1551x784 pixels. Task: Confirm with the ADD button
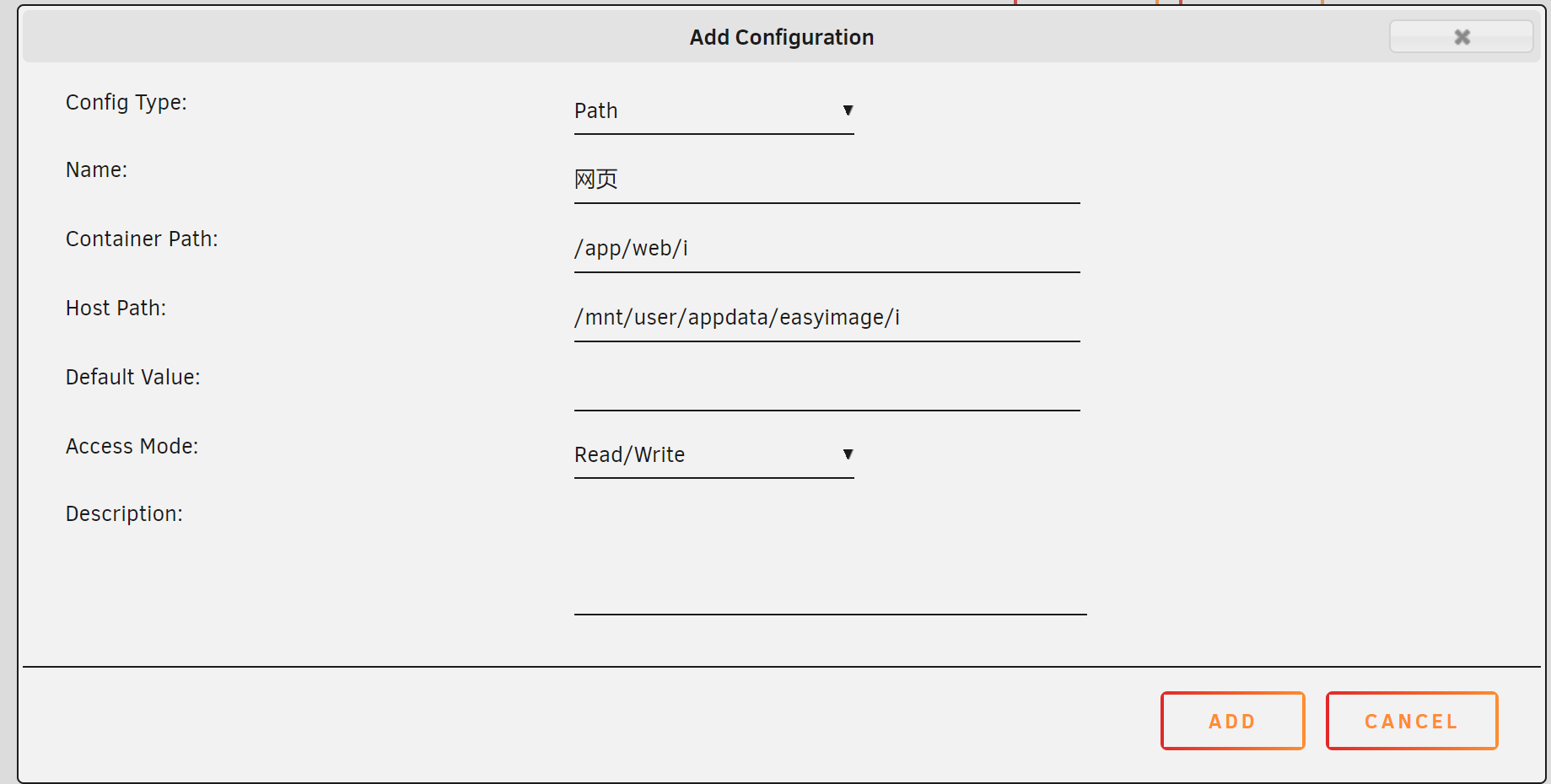tap(1232, 721)
